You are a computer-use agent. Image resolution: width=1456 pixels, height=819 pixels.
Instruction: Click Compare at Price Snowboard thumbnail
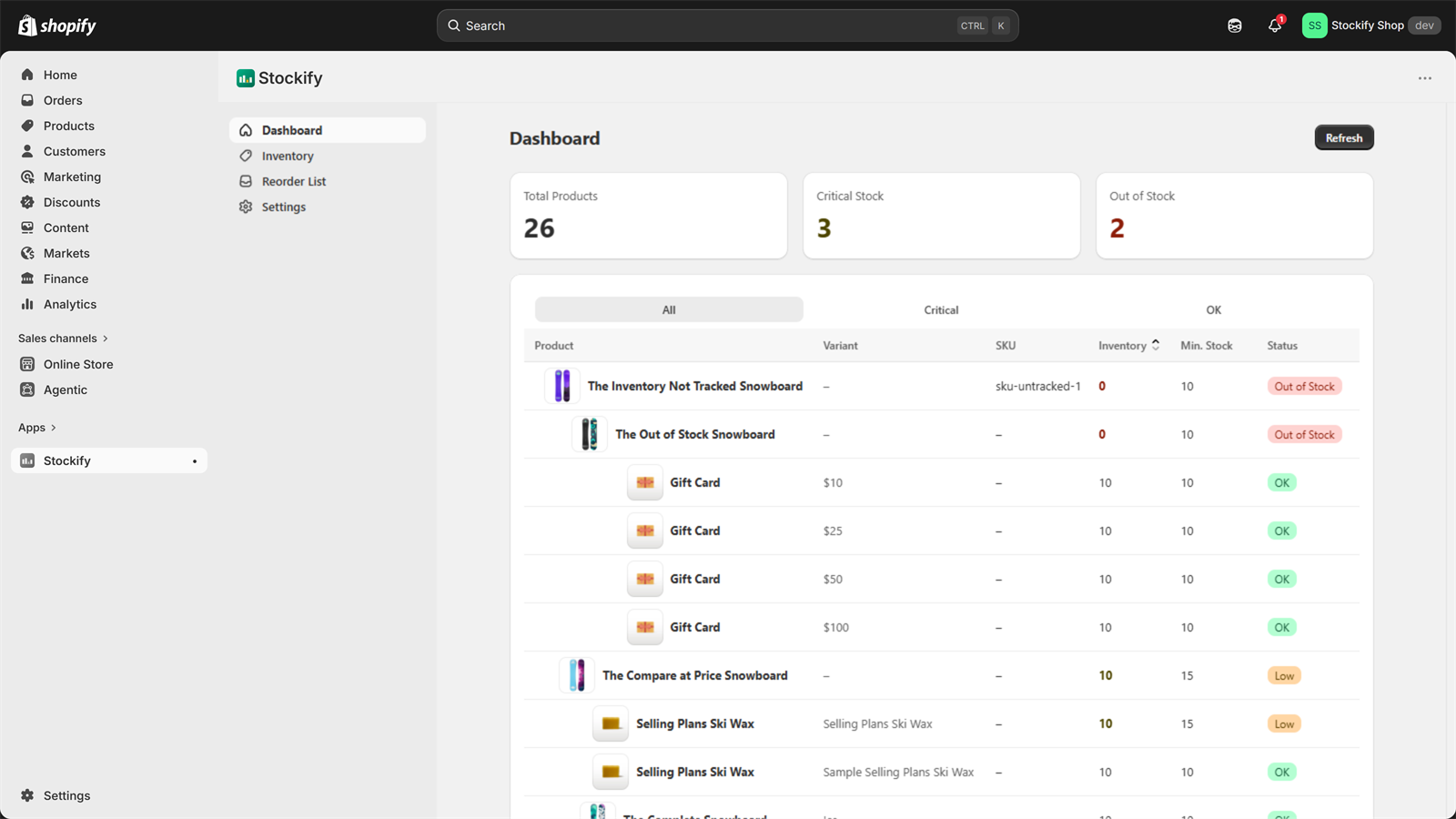click(x=577, y=675)
